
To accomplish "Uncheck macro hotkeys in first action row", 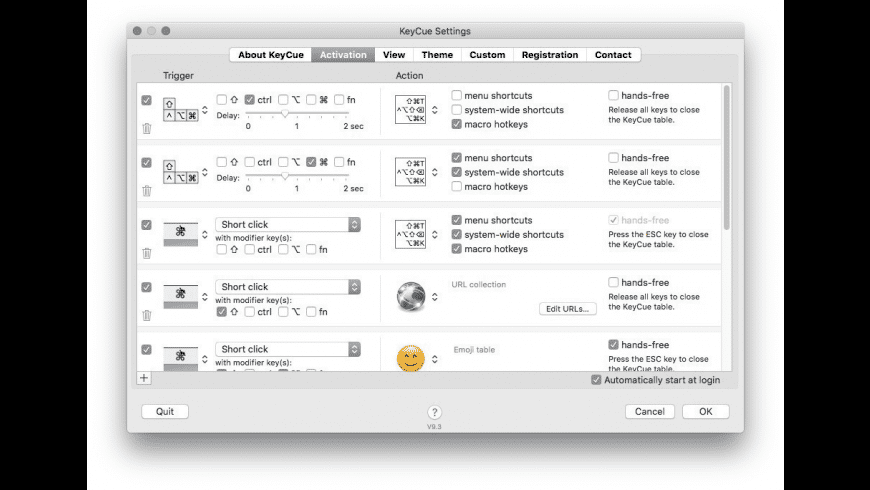I will 457,124.
